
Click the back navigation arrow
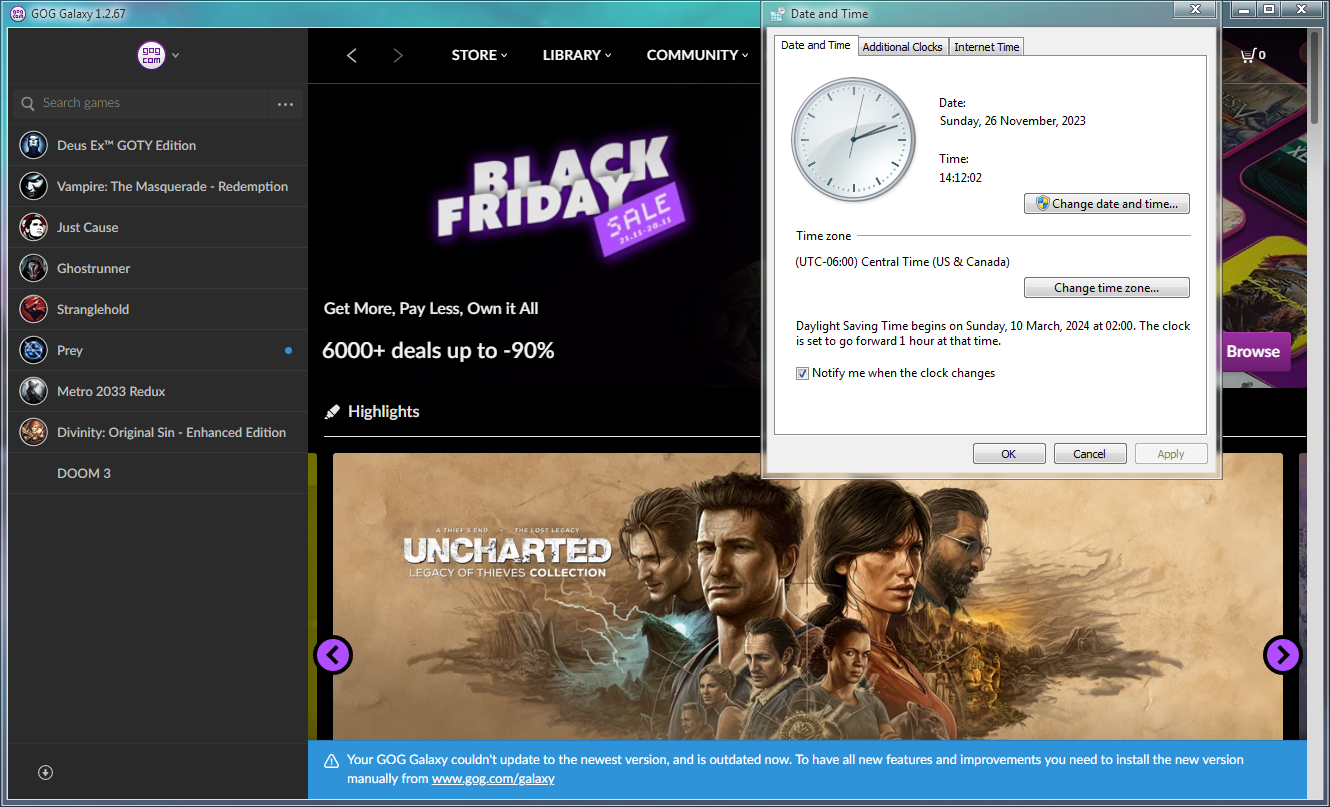click(352, 55)
